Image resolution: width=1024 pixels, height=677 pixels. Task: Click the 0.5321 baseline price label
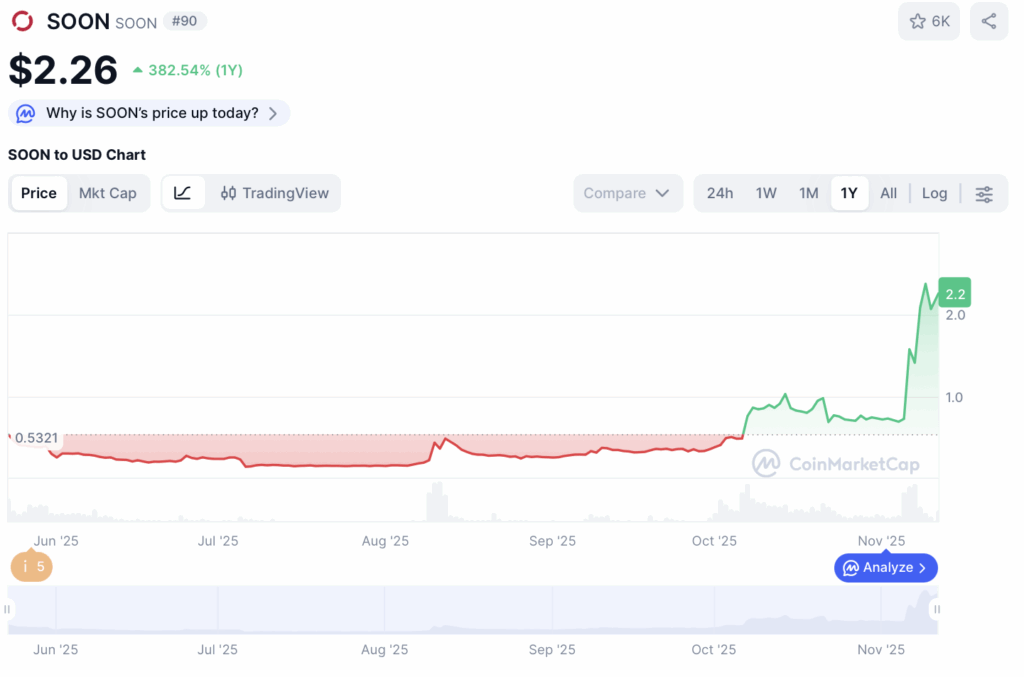[x=36, y=437]
